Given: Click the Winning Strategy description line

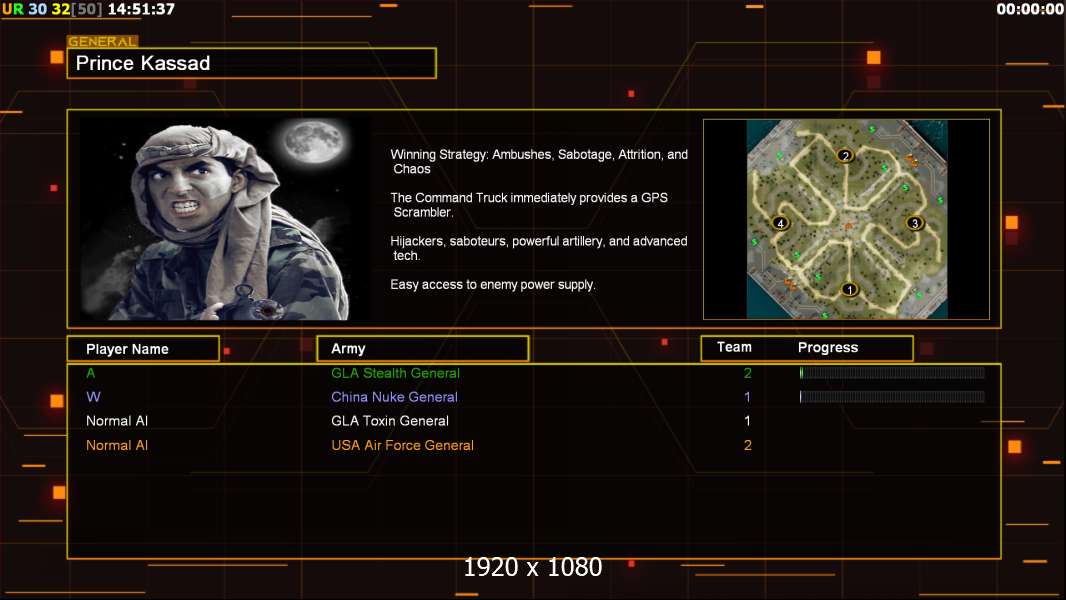Looking at the screenshot, I should [539, 162].
